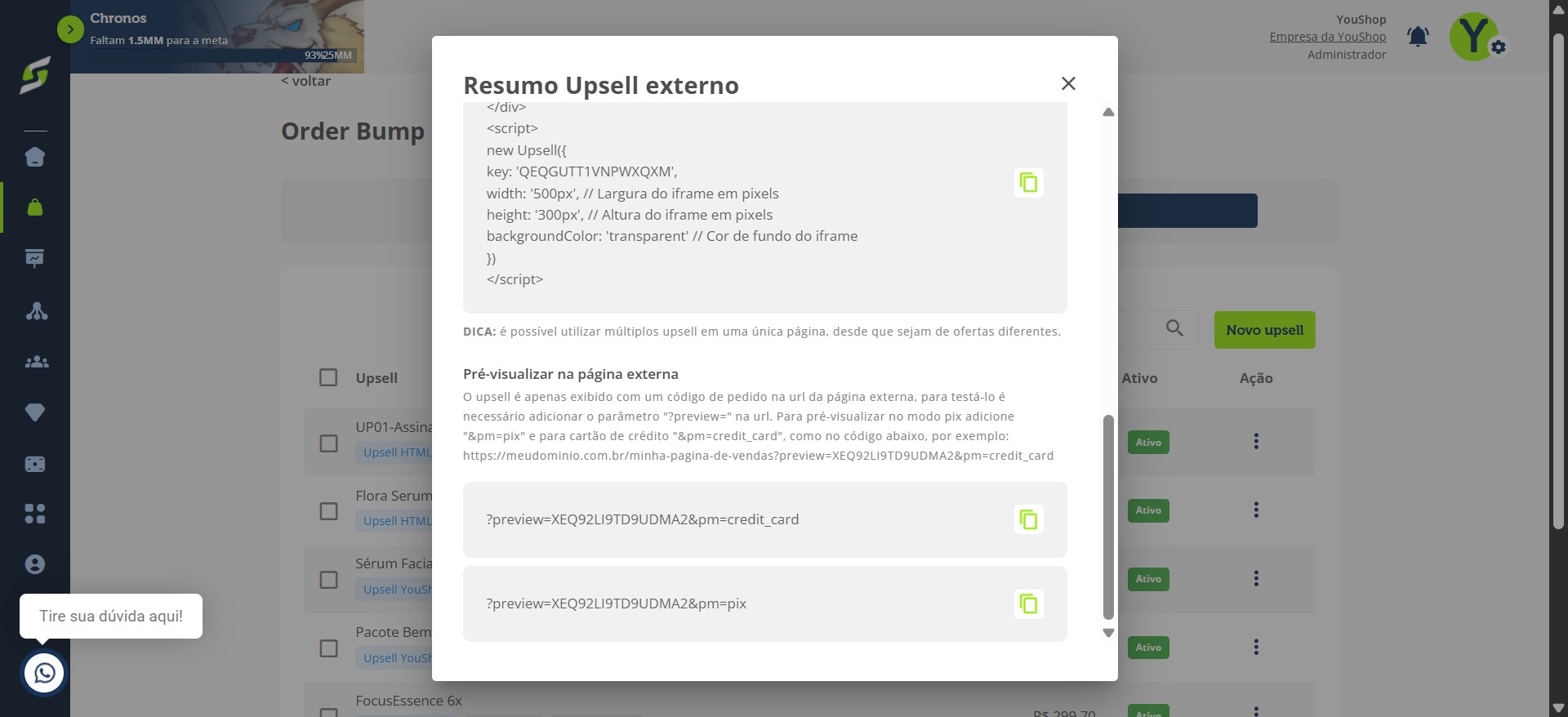Screen dimensions: 1568x717
Task: Open the apps grid sidebar icon
Action: pos(35,514)
